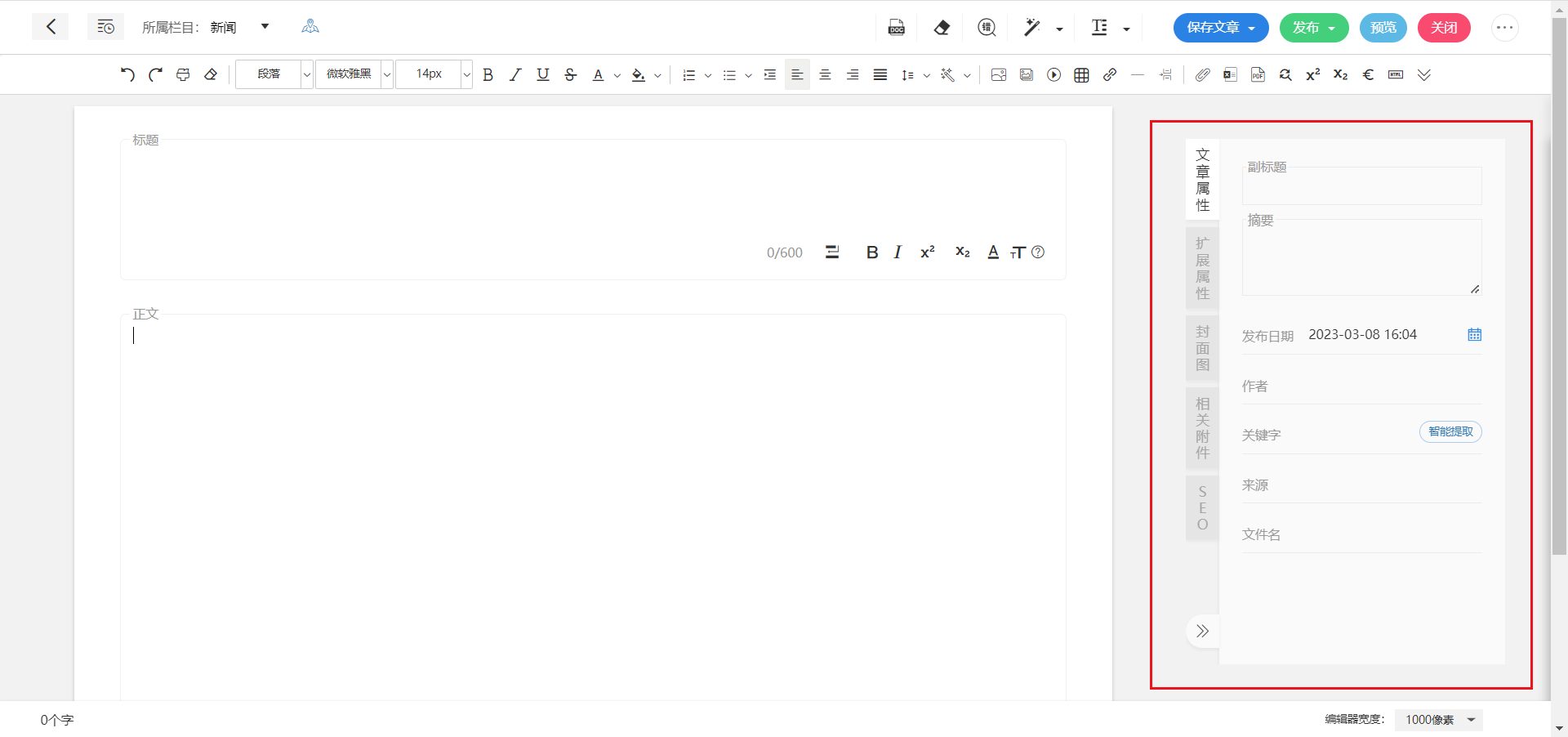Open the 微软雅黑 font family dropdown
Screen dimensions: 1568x737
[x=354, y=74]
